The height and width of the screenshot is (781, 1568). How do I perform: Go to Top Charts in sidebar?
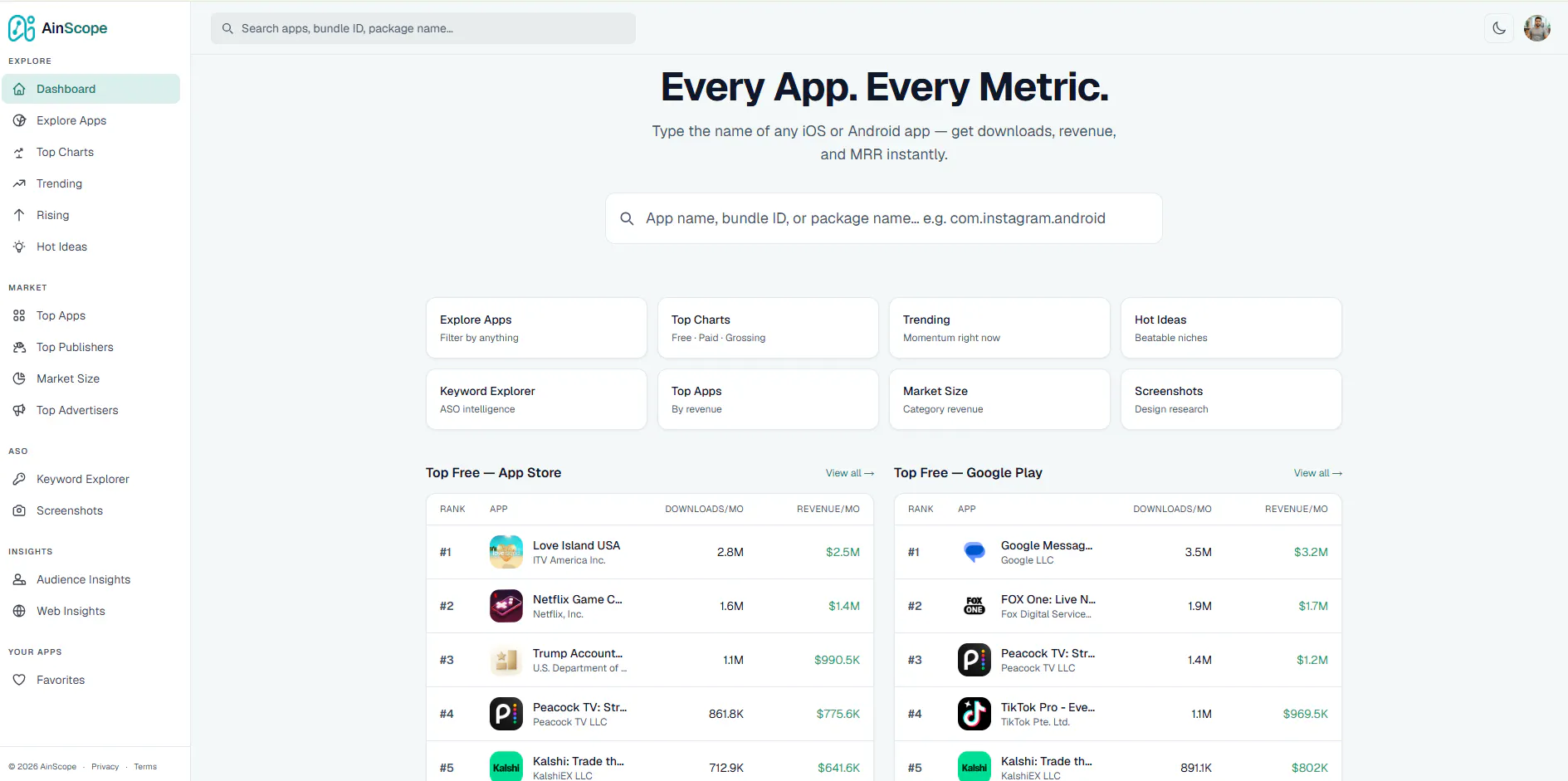click(91, 152)
